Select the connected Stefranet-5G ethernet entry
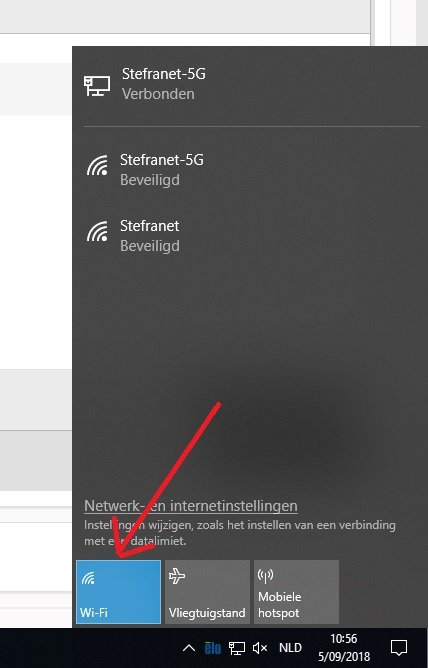The width and height of the screenshot is (428, 668). coord(250,84)
